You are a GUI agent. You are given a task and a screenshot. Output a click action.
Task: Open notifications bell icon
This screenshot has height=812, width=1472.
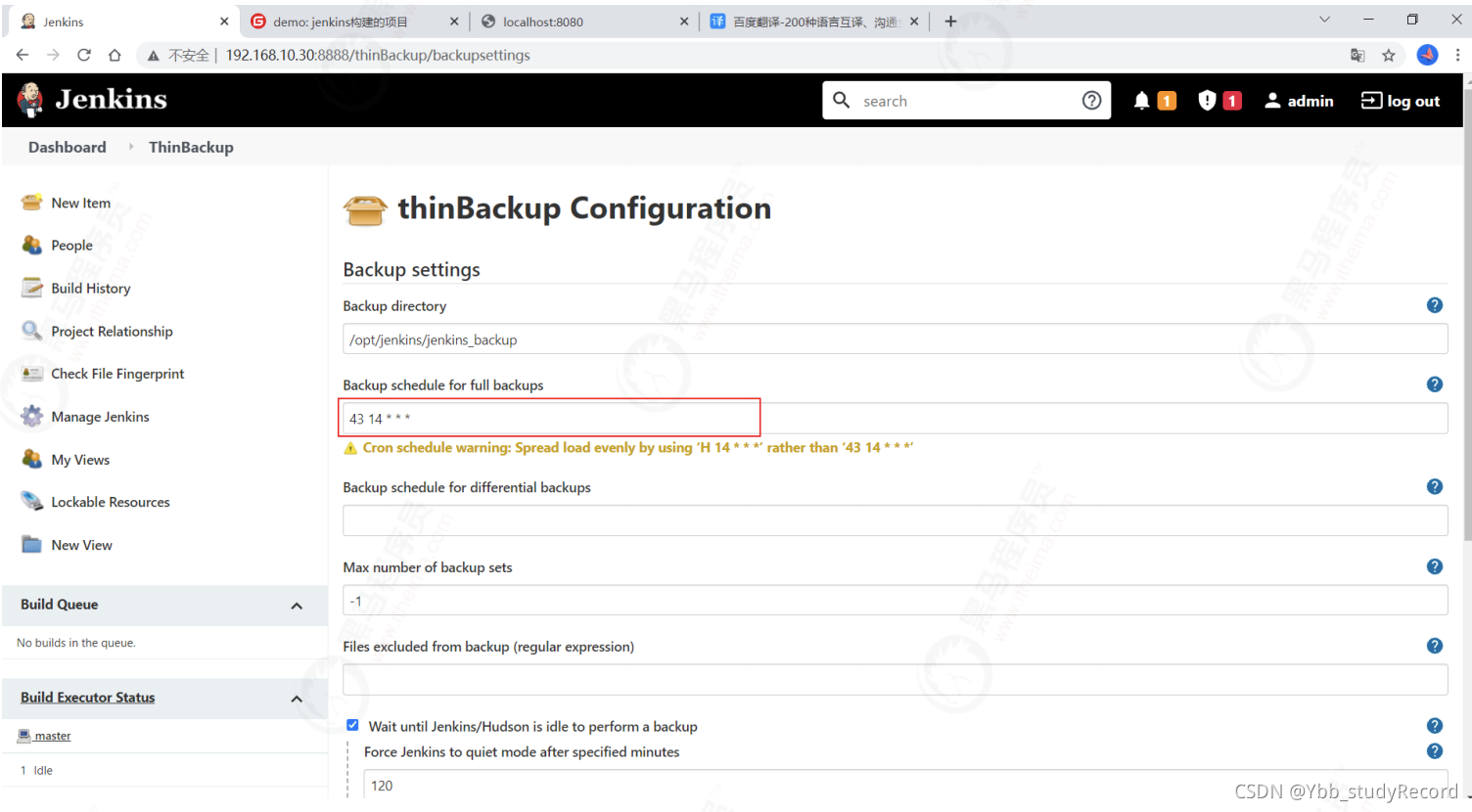1141,101
